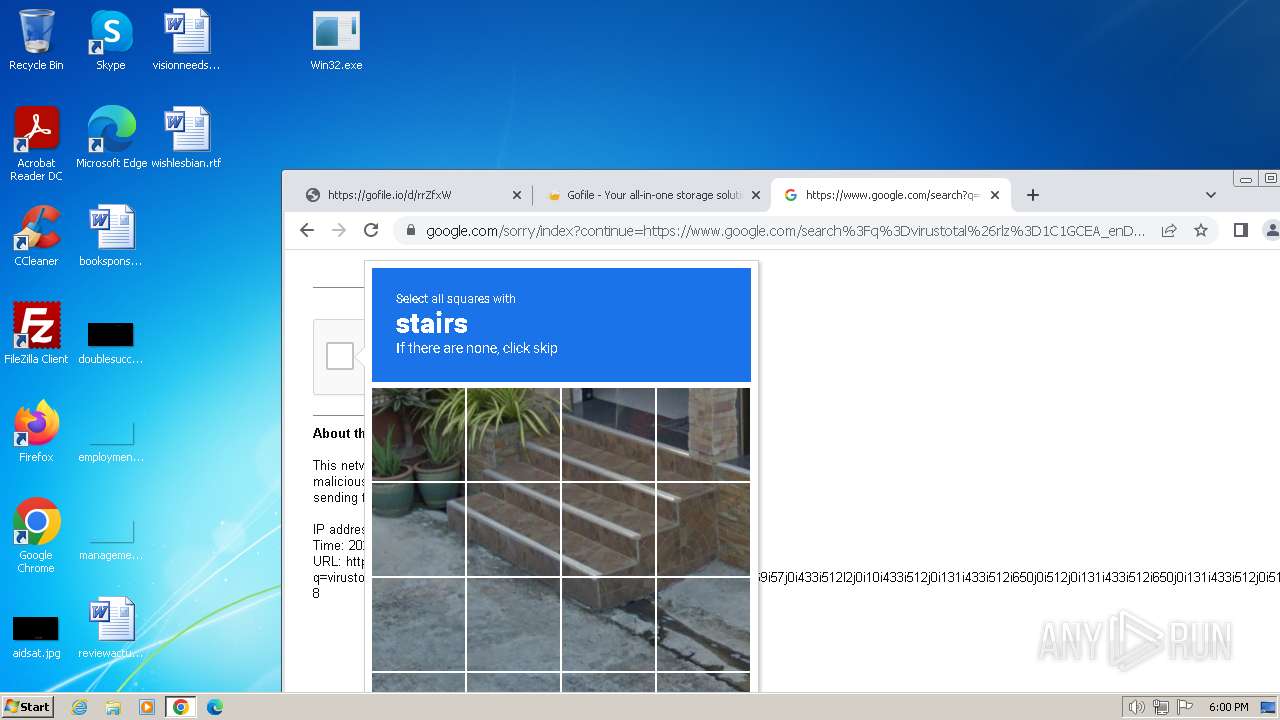The width and height of the screenshot is (1280, 720).
Task: Launch Skype from the desktop
Action: coord(110,40)
